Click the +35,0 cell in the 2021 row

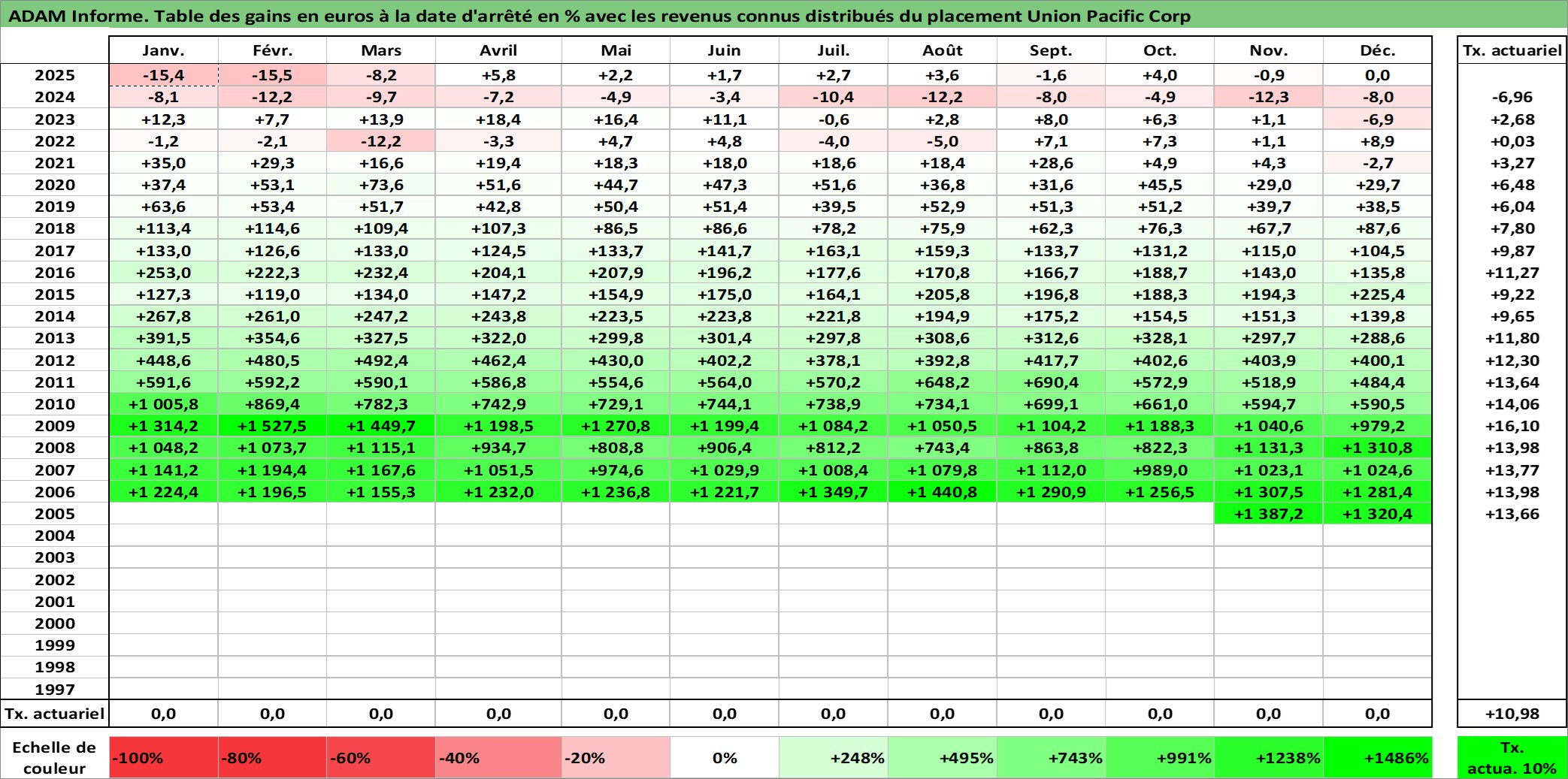[164, 163]
